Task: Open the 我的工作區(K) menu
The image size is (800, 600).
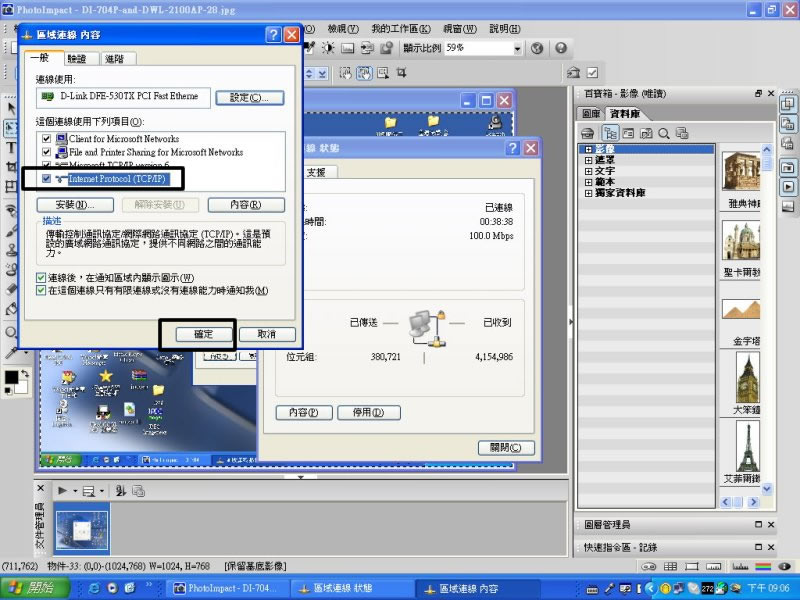Action: click(x=401, y=29)
